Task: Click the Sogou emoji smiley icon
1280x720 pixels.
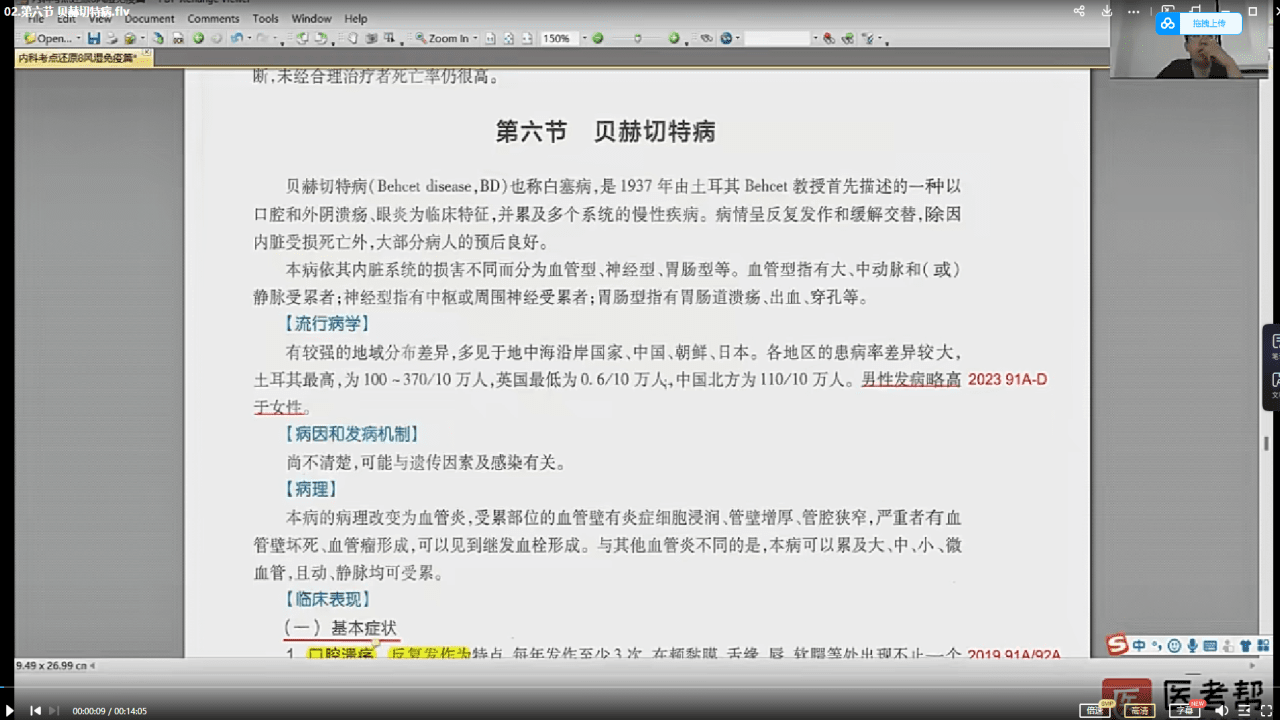Action: pos(1174,646)
